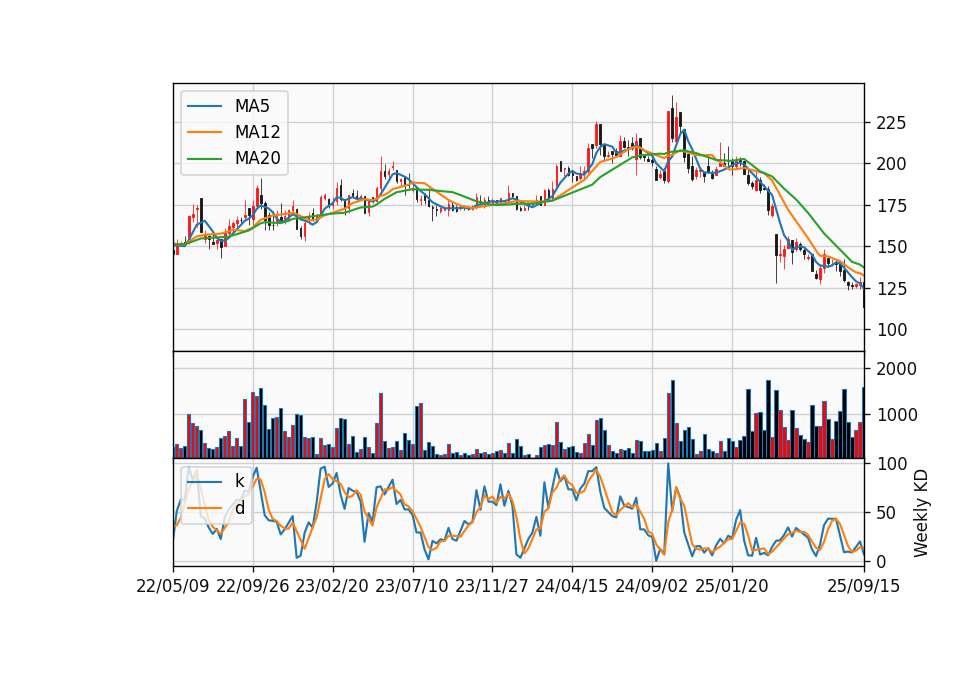This screenshot has height=690, width=960.
Task: Click the d legend label in KD panel
Action: click(240, 508)
